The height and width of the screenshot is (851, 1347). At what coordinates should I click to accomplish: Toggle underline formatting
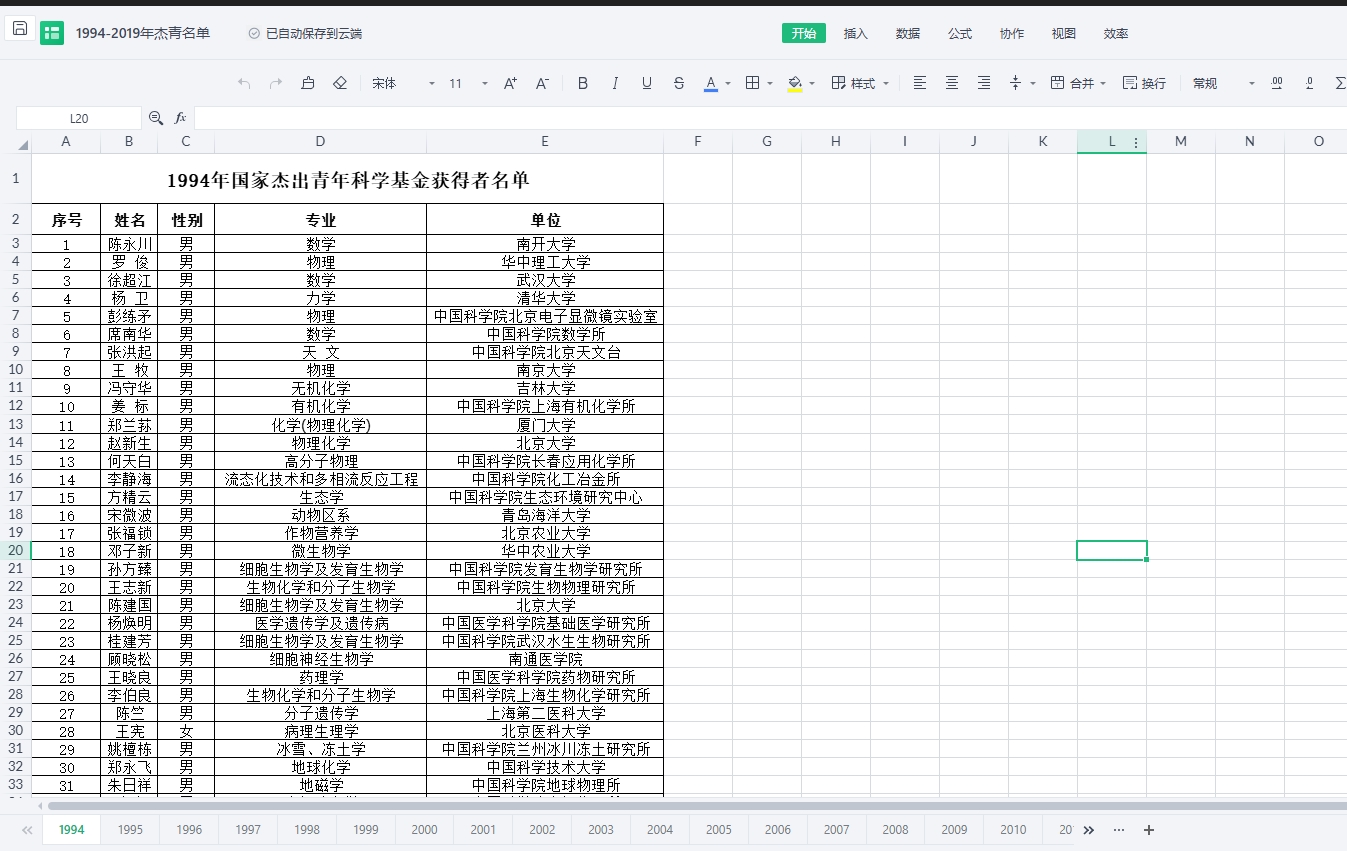647,83
